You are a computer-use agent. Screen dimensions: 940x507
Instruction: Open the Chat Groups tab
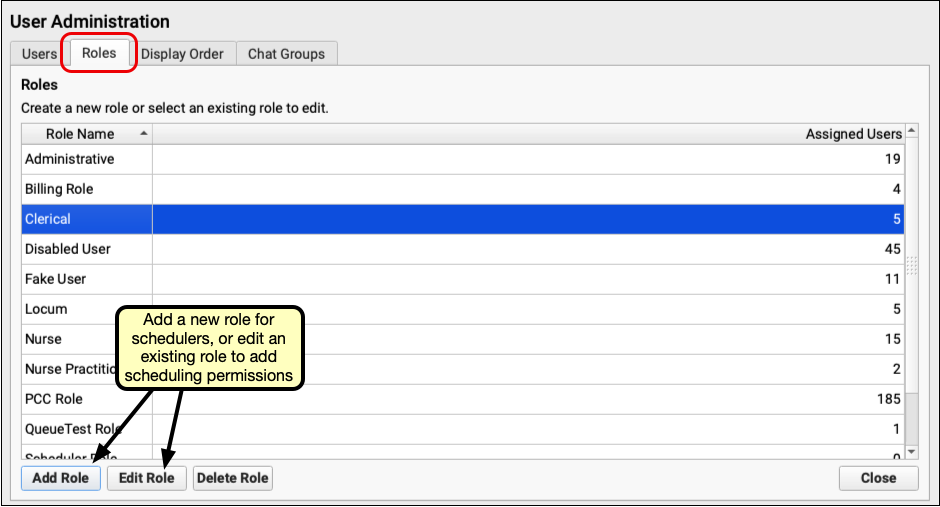click(286, 54)
